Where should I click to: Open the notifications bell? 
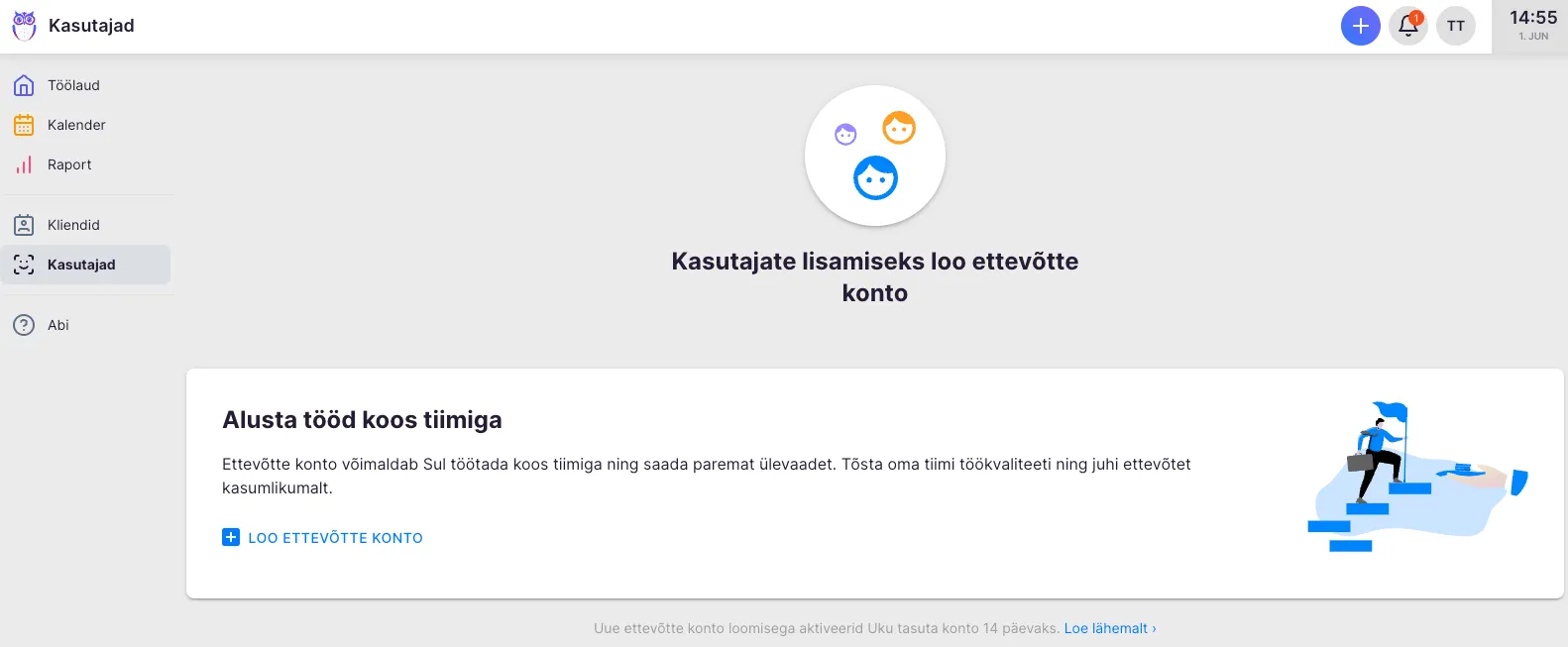(x=1407, y=26)
